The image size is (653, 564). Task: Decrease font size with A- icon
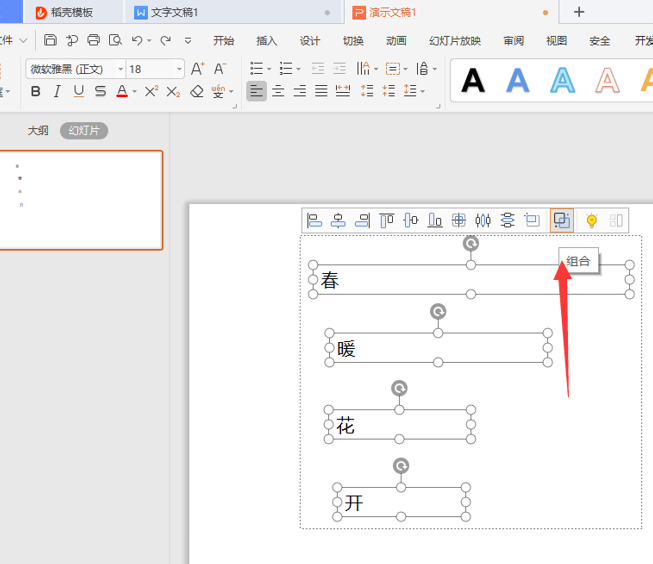click(x=219, y=69)
